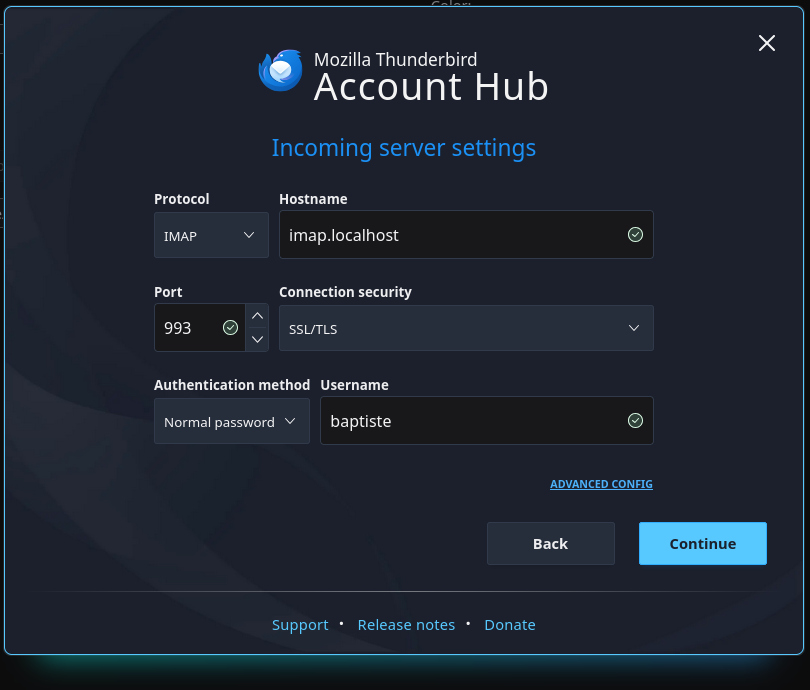Dismiss the Account Hub with the X icon
This screenshot has width=810, height=690.
pos(766,43)
